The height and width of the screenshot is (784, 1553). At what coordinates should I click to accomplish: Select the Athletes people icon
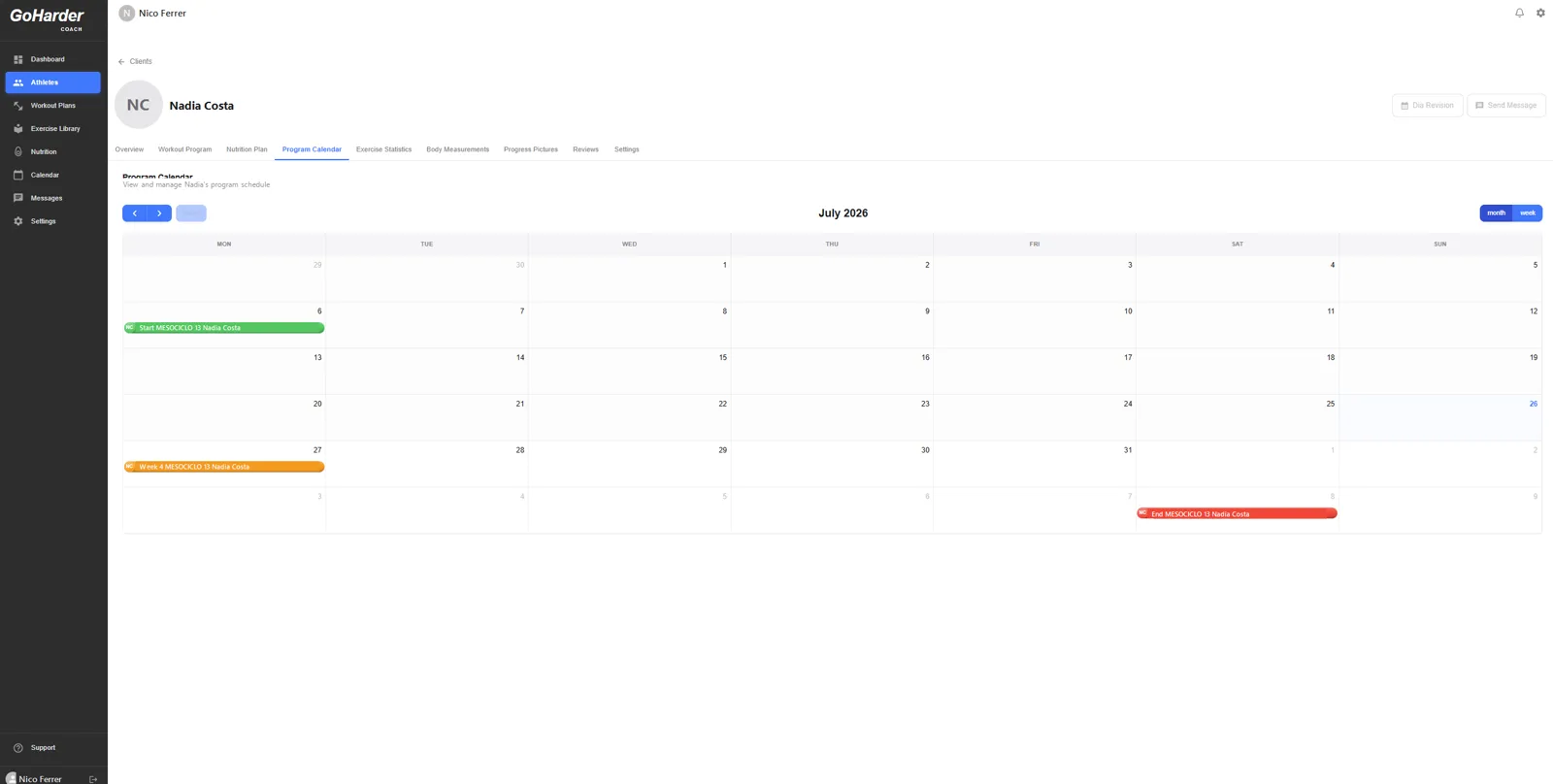(17, 82)
